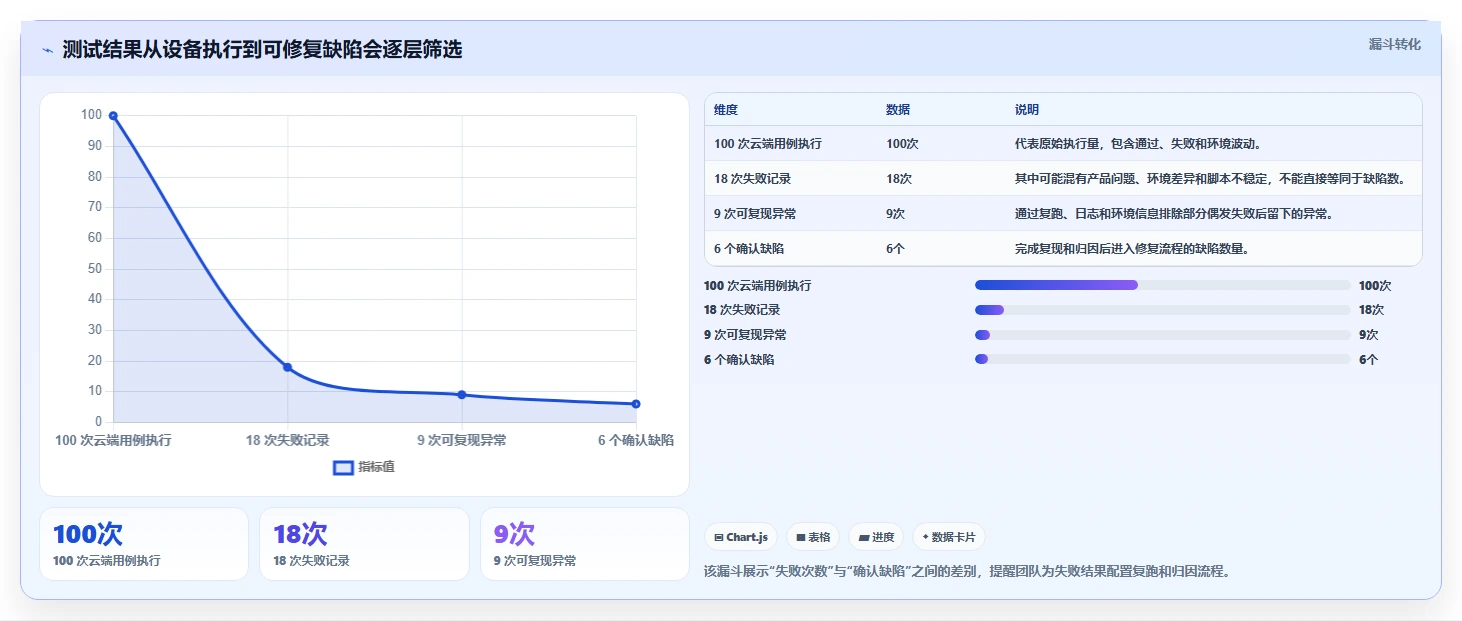Click x-axis label 6 个确认缺陷
This screenshot has height=621, width=1462.
point(636,440)
